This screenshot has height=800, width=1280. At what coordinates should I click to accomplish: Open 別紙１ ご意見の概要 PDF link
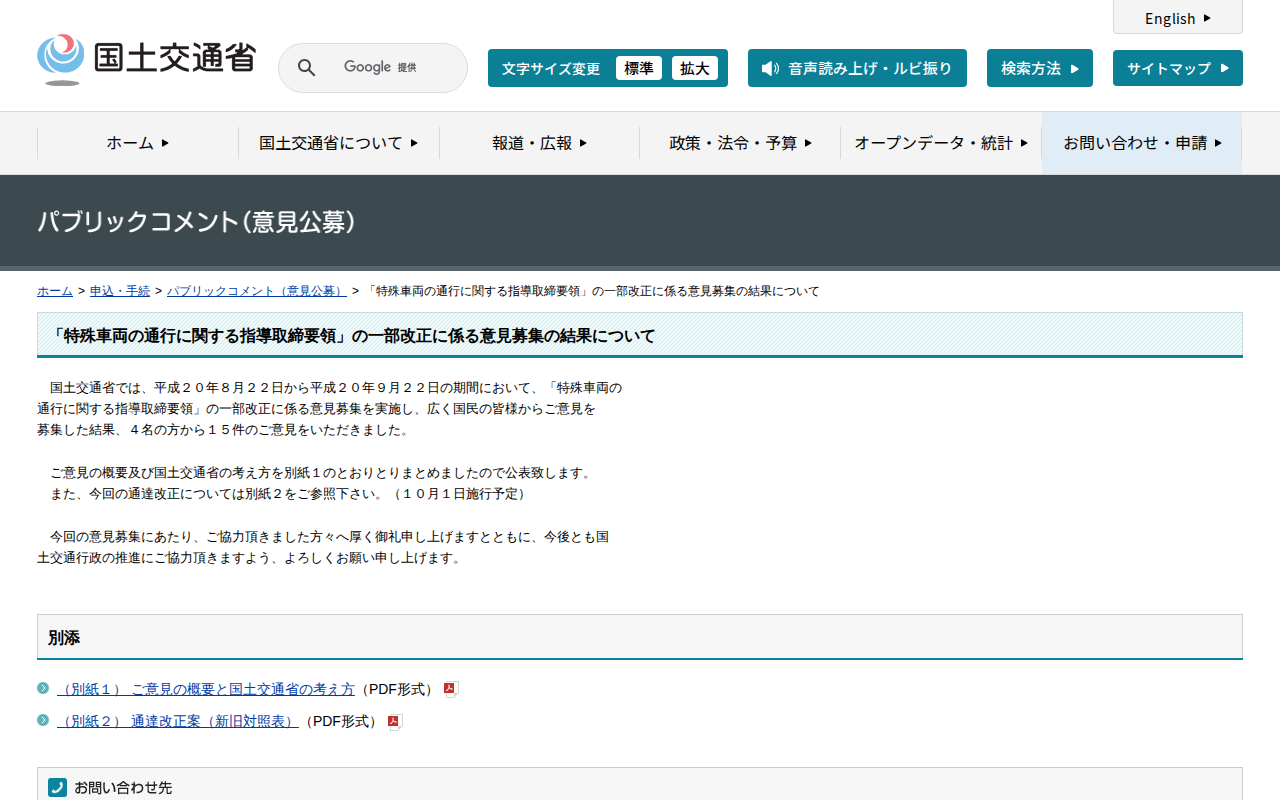206,689
